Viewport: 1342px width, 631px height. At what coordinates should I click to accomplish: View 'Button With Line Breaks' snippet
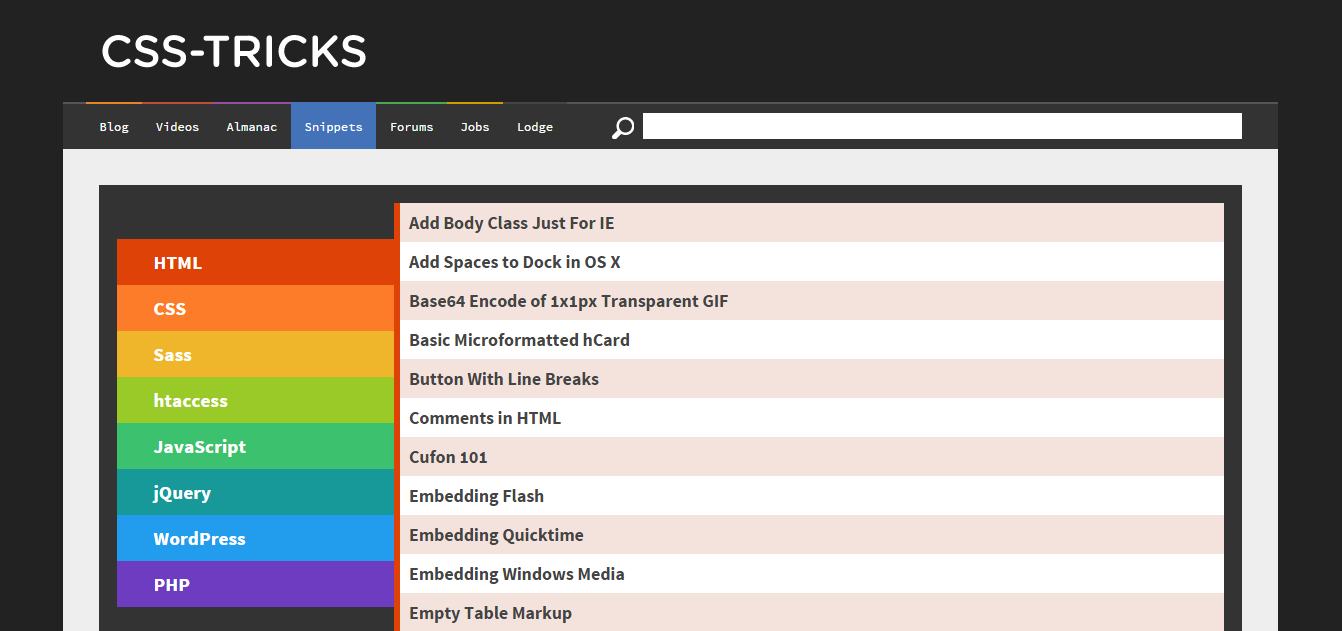812,379
